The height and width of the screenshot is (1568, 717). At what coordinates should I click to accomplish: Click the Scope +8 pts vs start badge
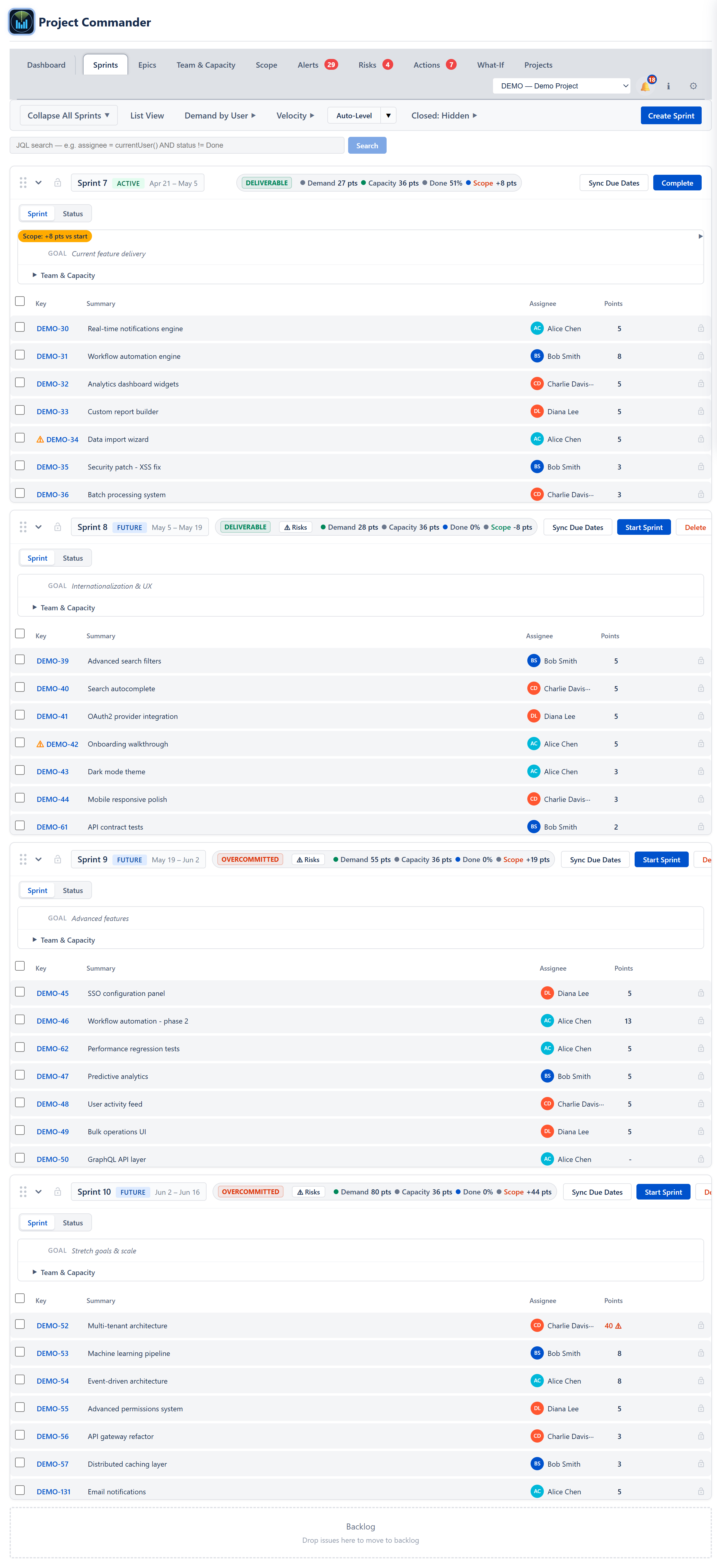coord(55,236)
